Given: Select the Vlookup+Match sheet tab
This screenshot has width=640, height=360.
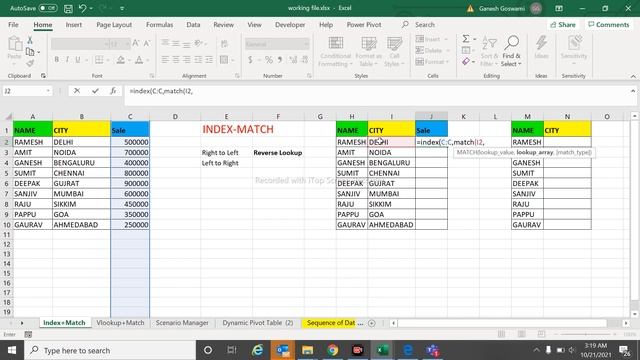Looking at the screenshot, I should click(x=120, y=323).
